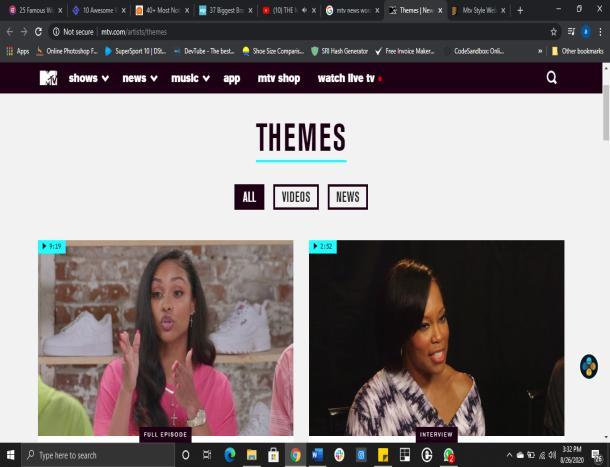
Task: Open Sticky Notes from taskbar
Action: pyautogui.click(x=383, y=455)
